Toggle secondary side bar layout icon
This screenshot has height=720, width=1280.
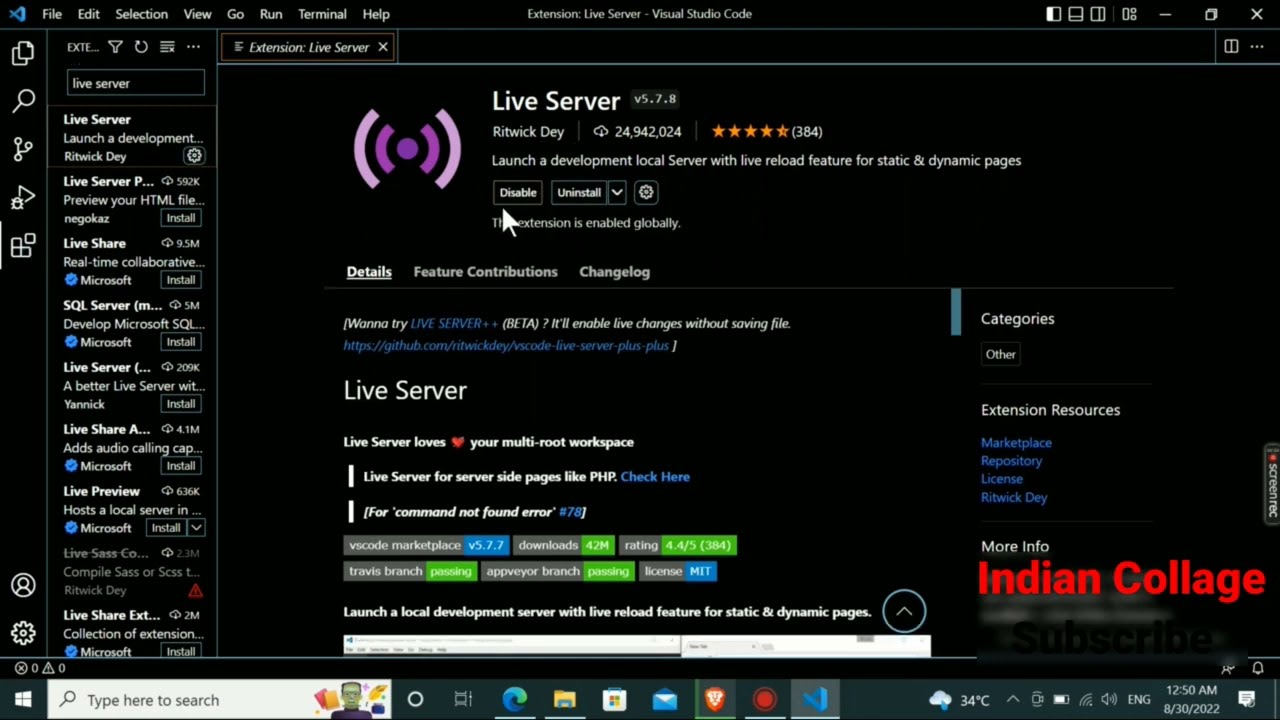(x=1098, y=14)
